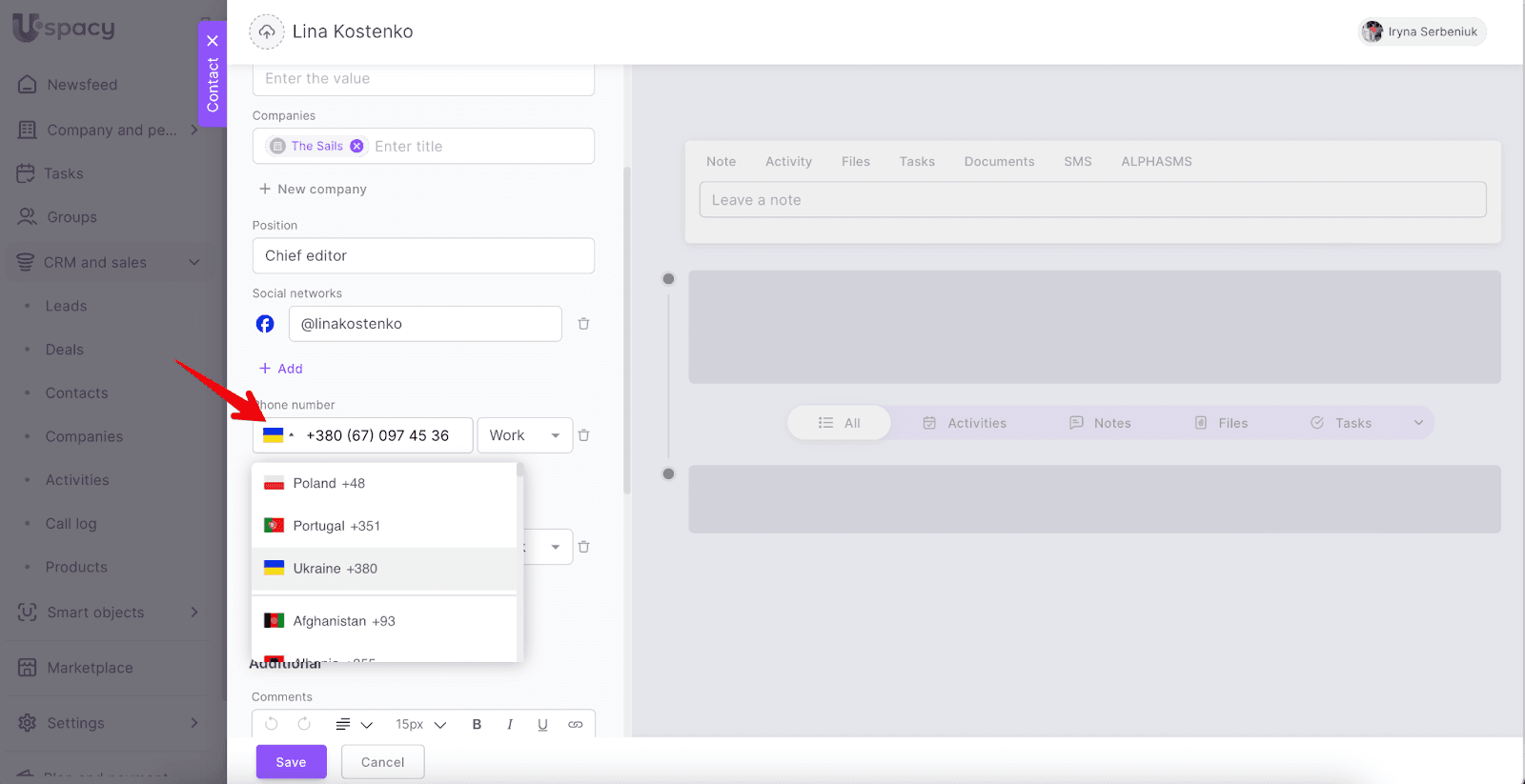Screen dimensions: 1525x784
Task: Delete the @linakostenko social network entry
Action: tap(583, 324)
